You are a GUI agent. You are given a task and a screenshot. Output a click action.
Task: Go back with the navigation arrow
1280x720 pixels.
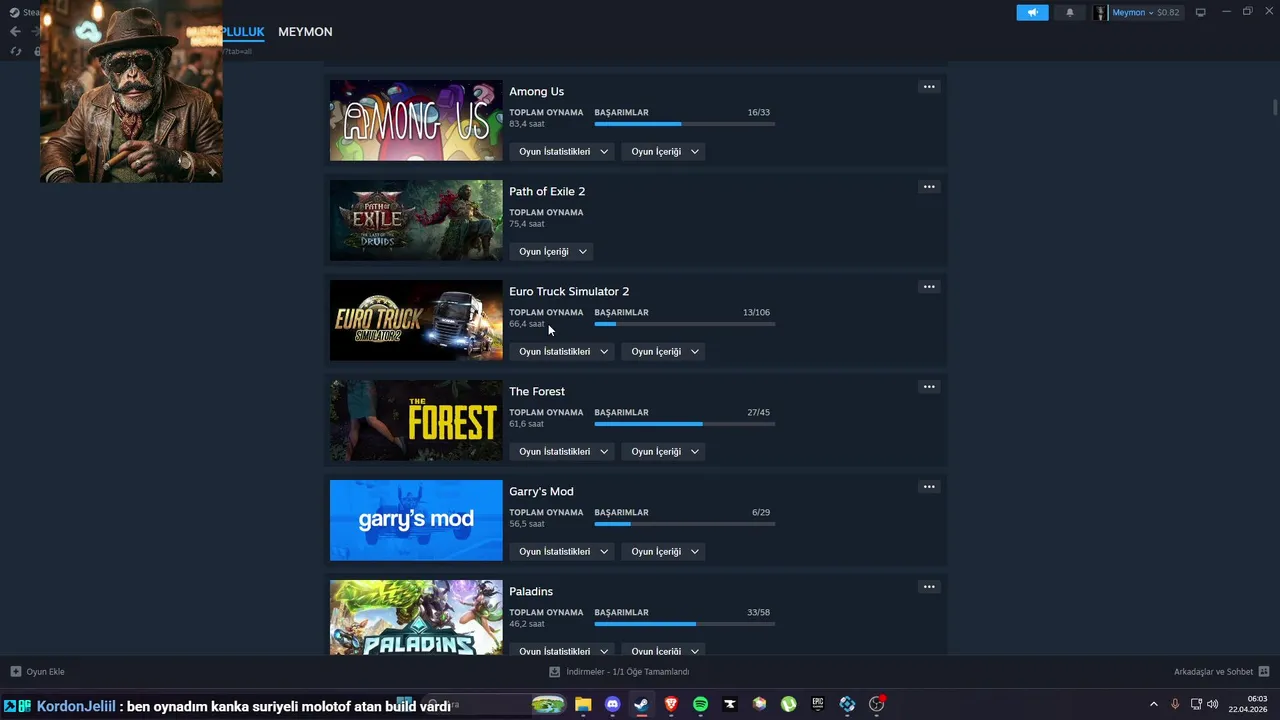15,32
